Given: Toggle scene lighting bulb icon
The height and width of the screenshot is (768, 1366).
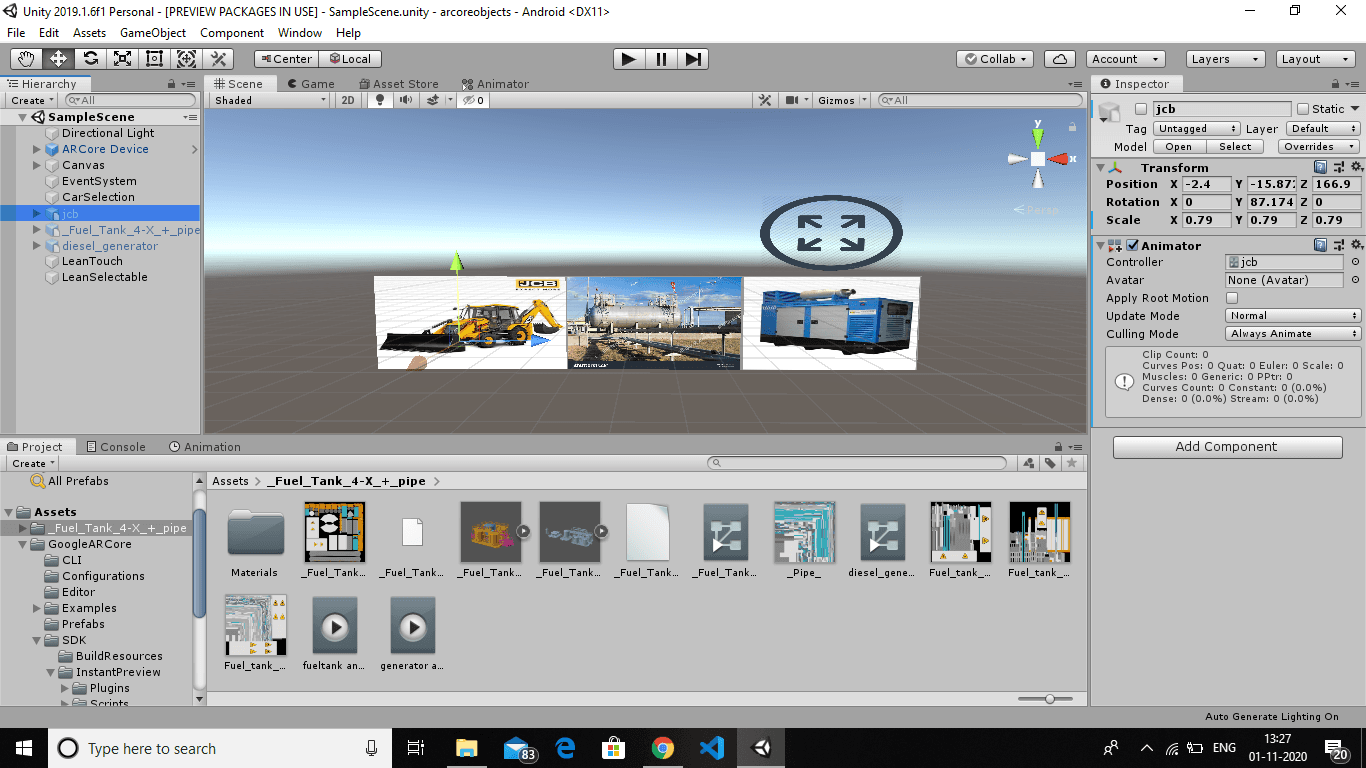Looking at the screenshot, I should pos(380,100).
